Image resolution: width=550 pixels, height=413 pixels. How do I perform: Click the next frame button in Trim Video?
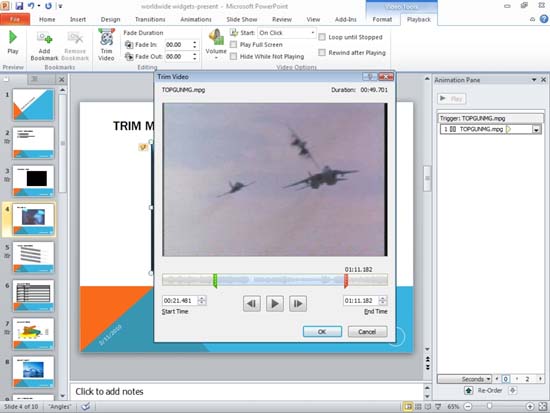click(x=298, y=304)
